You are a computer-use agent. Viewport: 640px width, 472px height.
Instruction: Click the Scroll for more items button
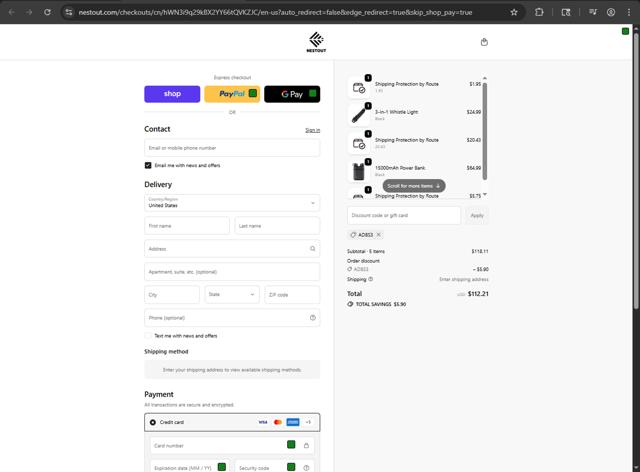click(x=414, y=186)
